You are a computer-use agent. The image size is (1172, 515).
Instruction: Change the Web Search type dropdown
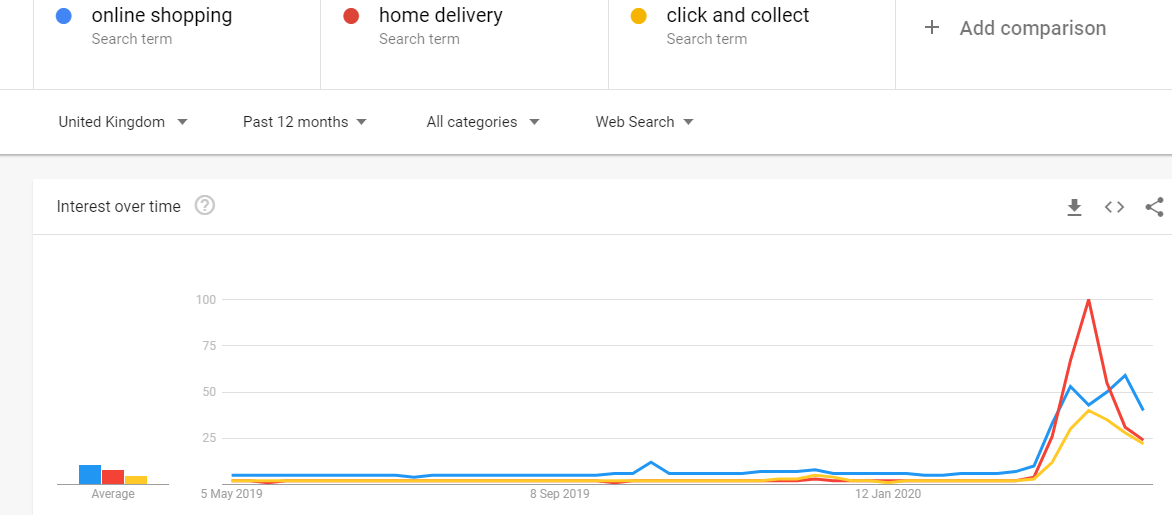(644, 122)
